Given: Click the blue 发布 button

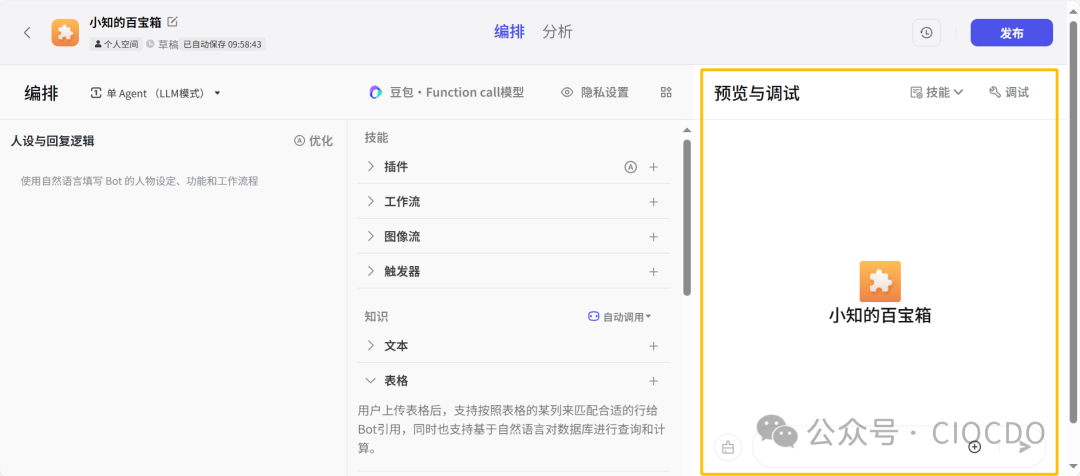Looking at the screenshot, I should pyautogui.click(x=1011, y=33).
